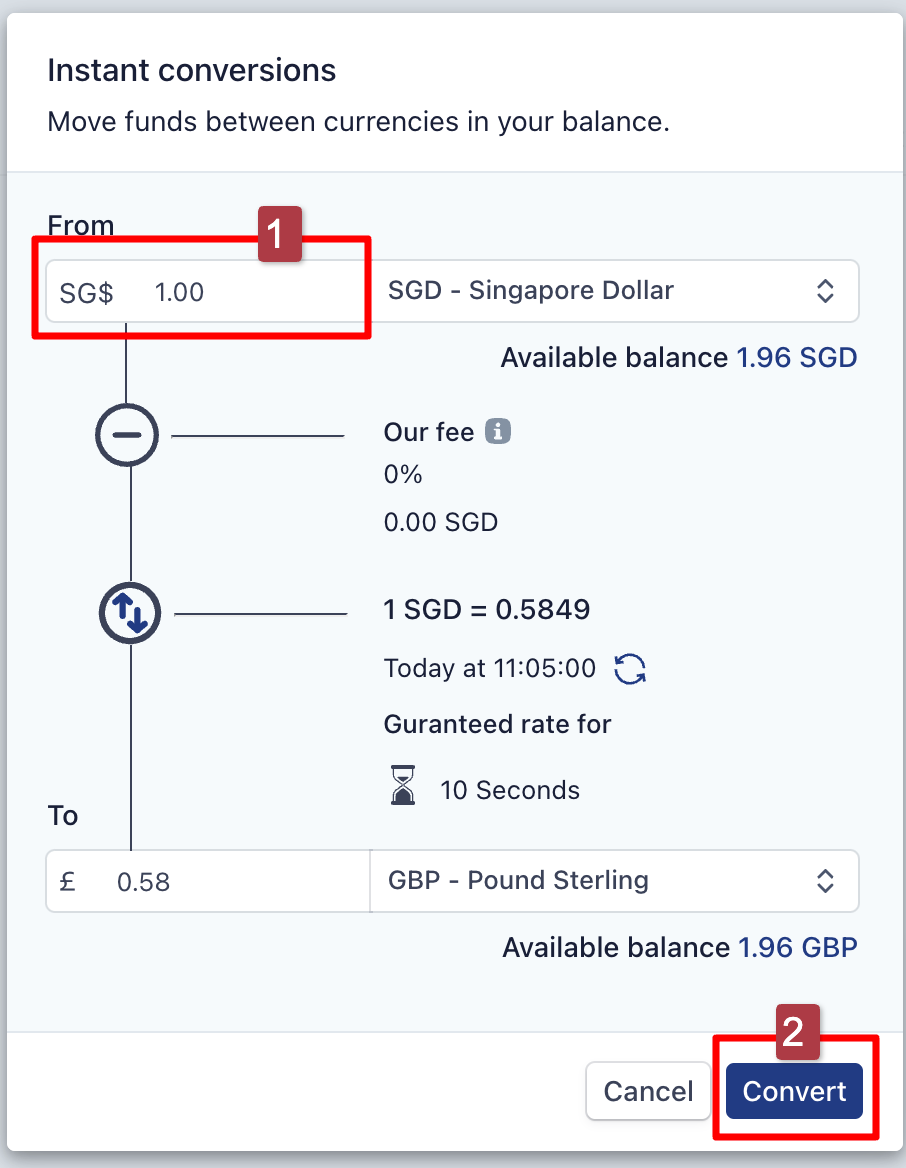
Task: Use the available balance 1.96 SGD link
Action: 796,358
